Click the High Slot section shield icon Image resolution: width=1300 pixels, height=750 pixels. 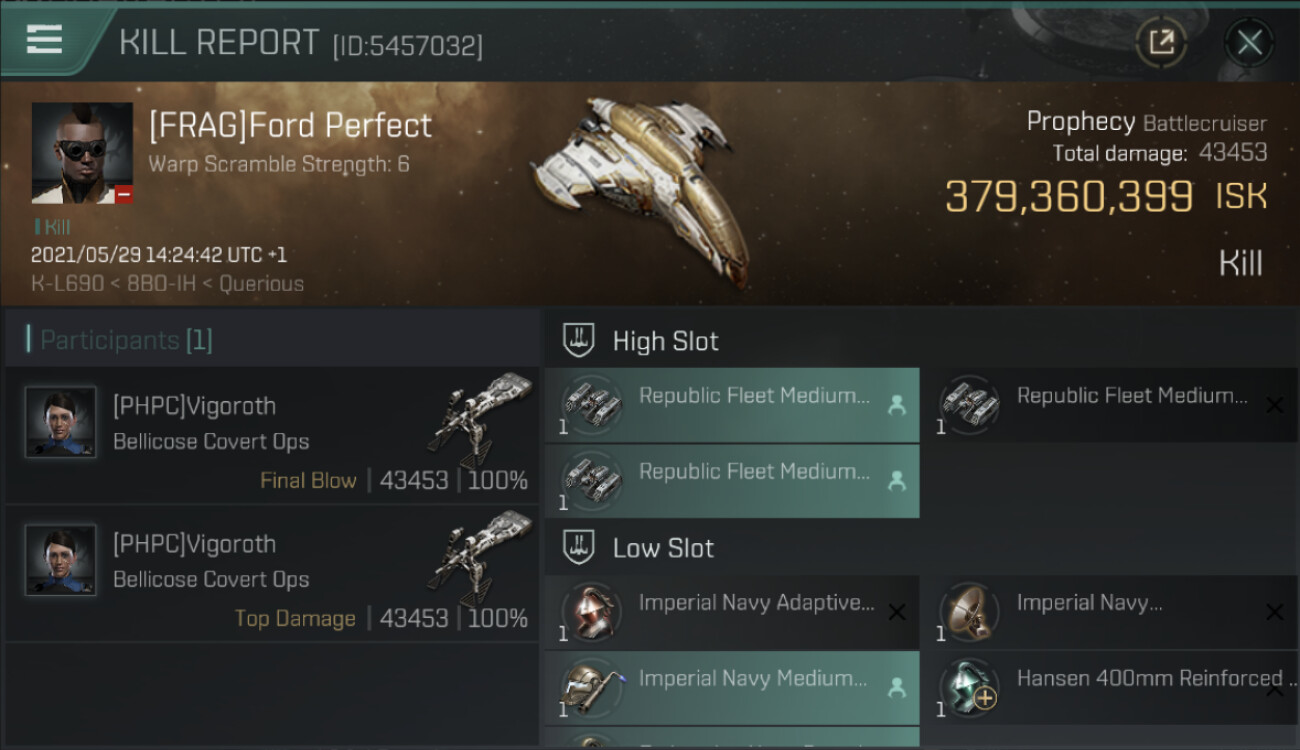[x=580, y=341]
